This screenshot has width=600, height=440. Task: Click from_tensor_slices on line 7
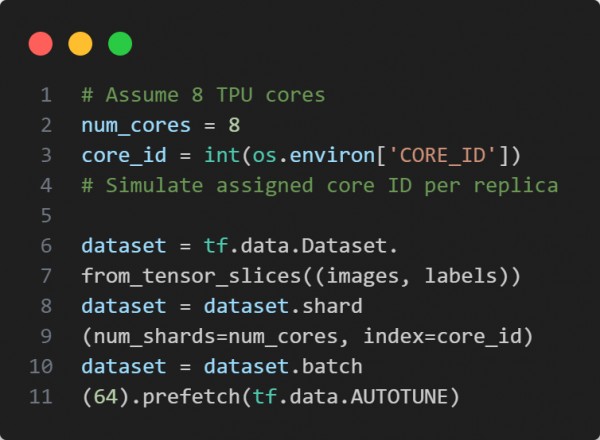click(191, 276)
